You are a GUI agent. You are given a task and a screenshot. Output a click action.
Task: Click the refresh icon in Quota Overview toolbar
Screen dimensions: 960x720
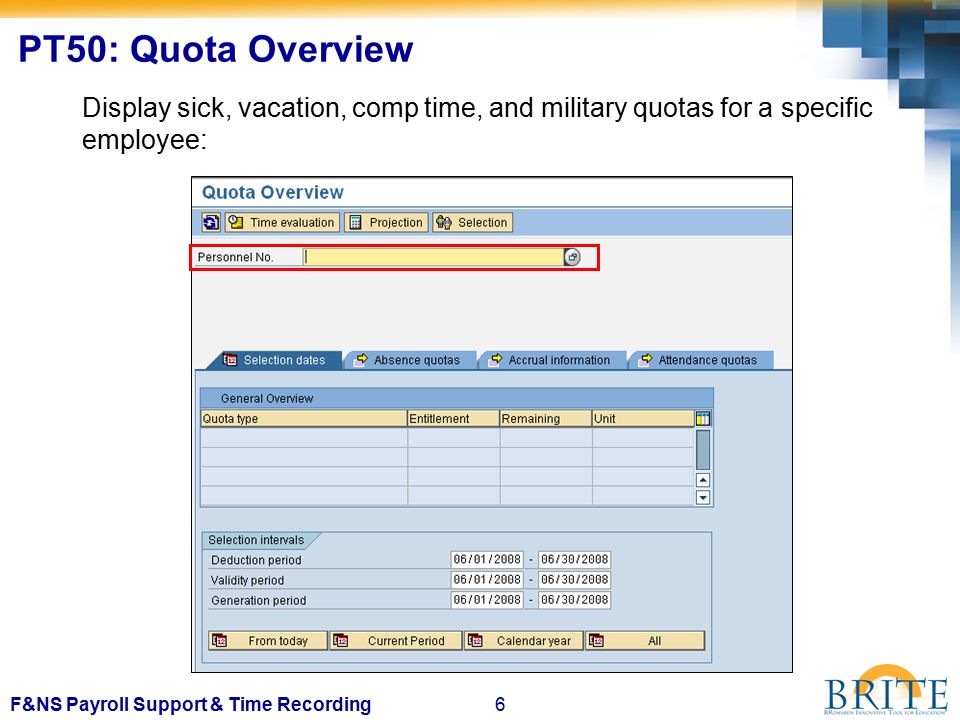click(x=211, y=222)
